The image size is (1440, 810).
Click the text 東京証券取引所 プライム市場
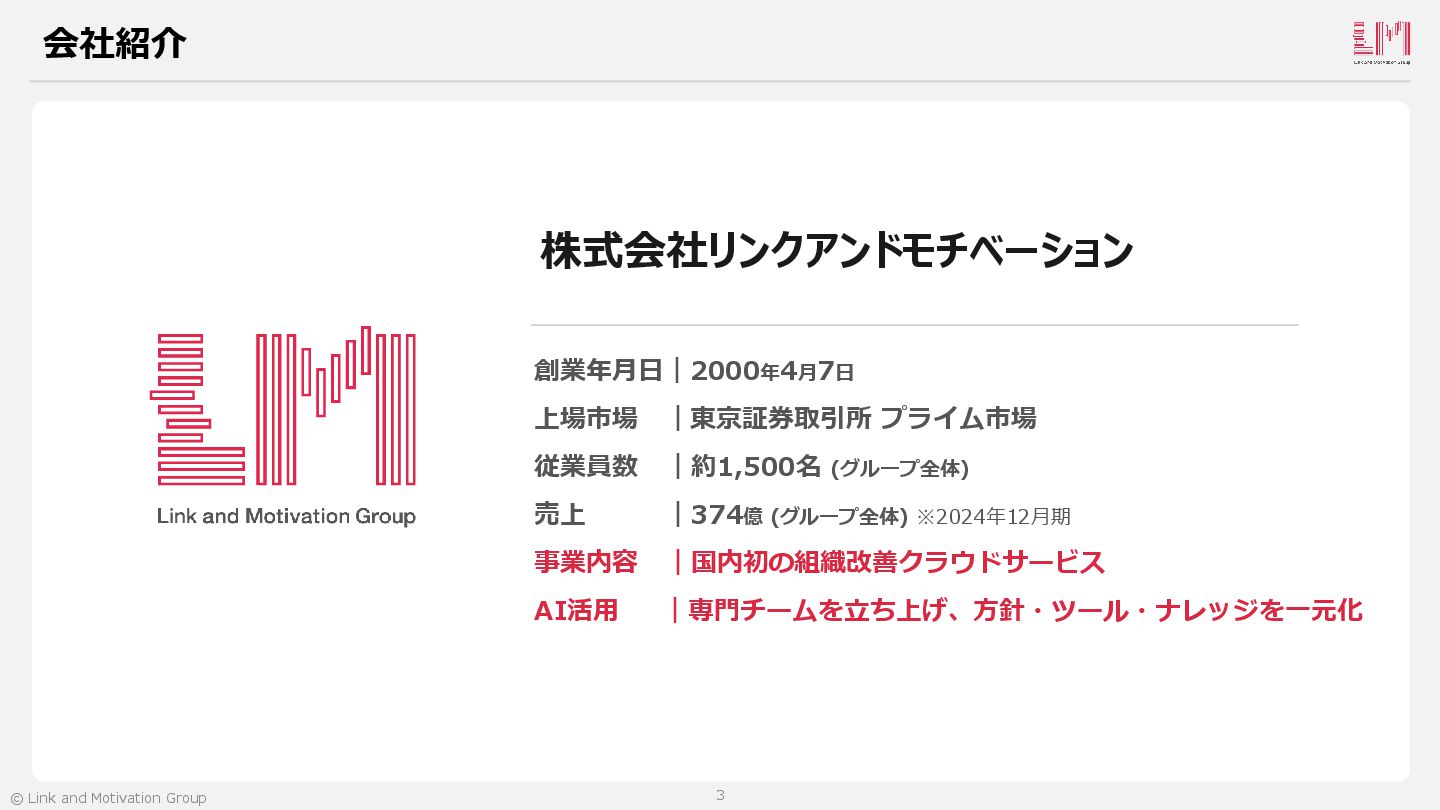pos(863,418)
